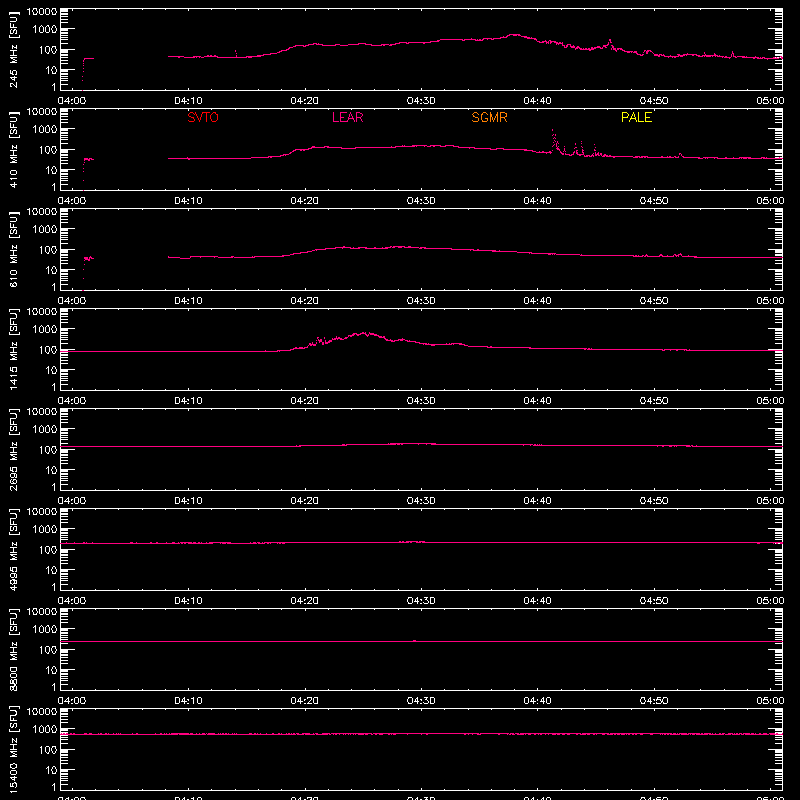Select the 15400 MHz [SFU] axis label
800x800 pixels.
(13, 750)
